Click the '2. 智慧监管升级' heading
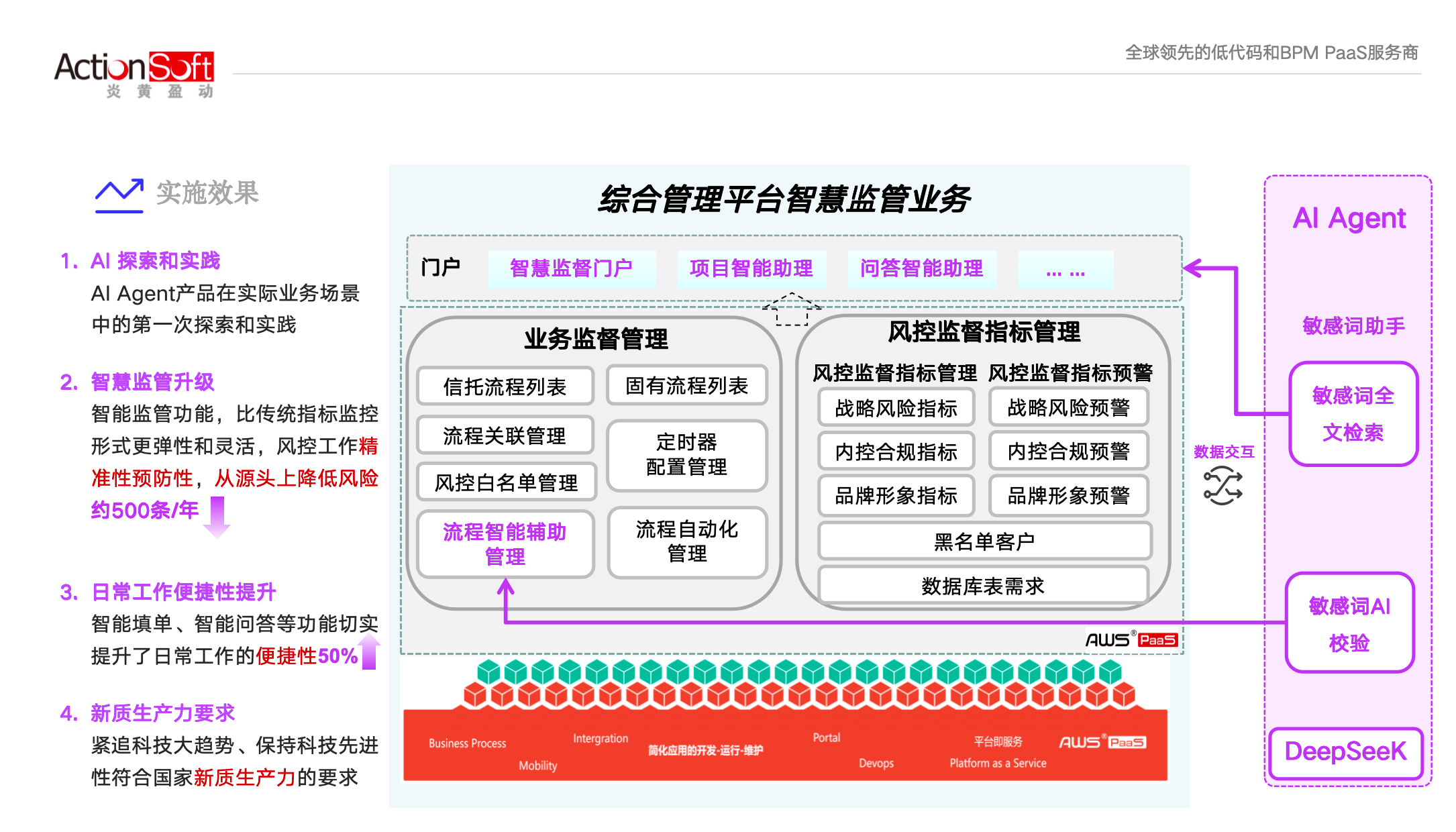Image resolution: width=1456 pixels, height=832 pixels. click(x=137, y=382)
